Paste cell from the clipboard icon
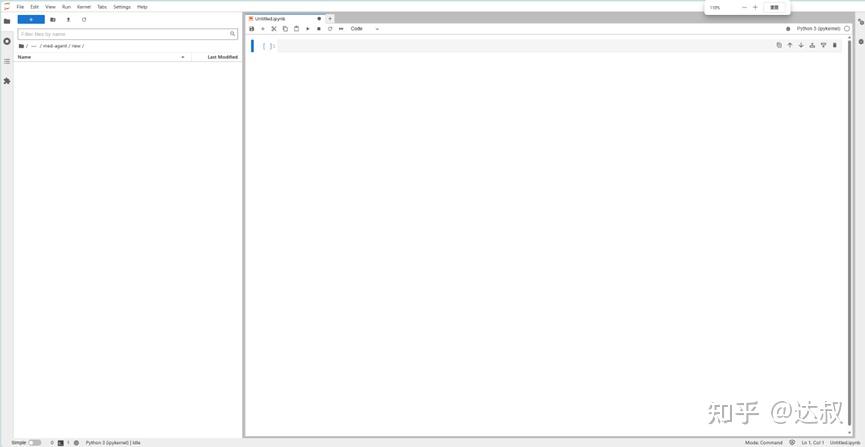 click(296, 29)
